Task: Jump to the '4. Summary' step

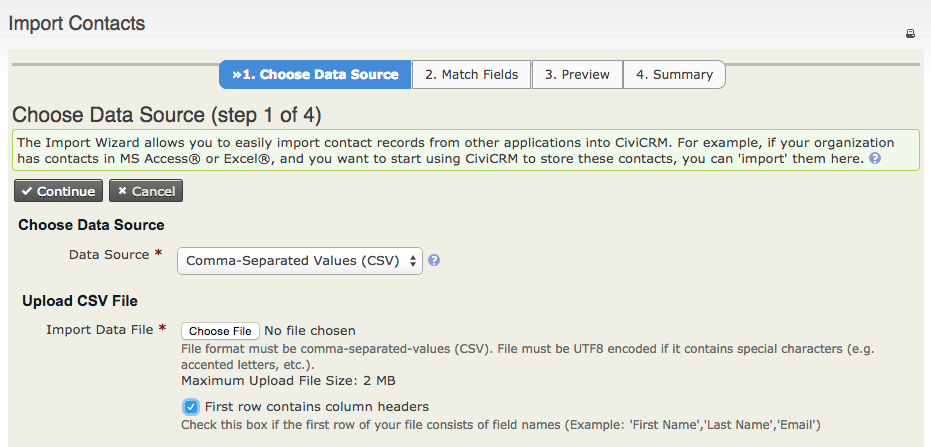Action: click(x=674, y=75)
